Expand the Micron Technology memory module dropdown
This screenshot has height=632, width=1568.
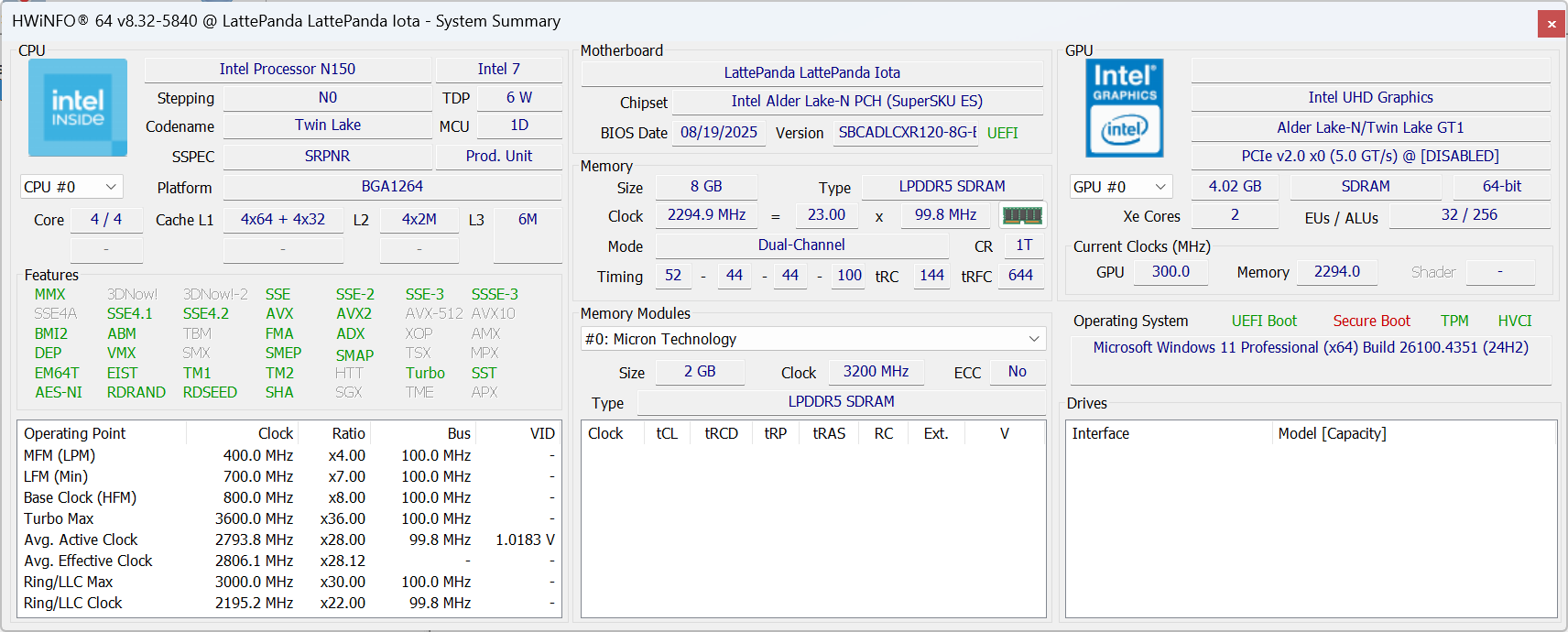pos(812,339)
